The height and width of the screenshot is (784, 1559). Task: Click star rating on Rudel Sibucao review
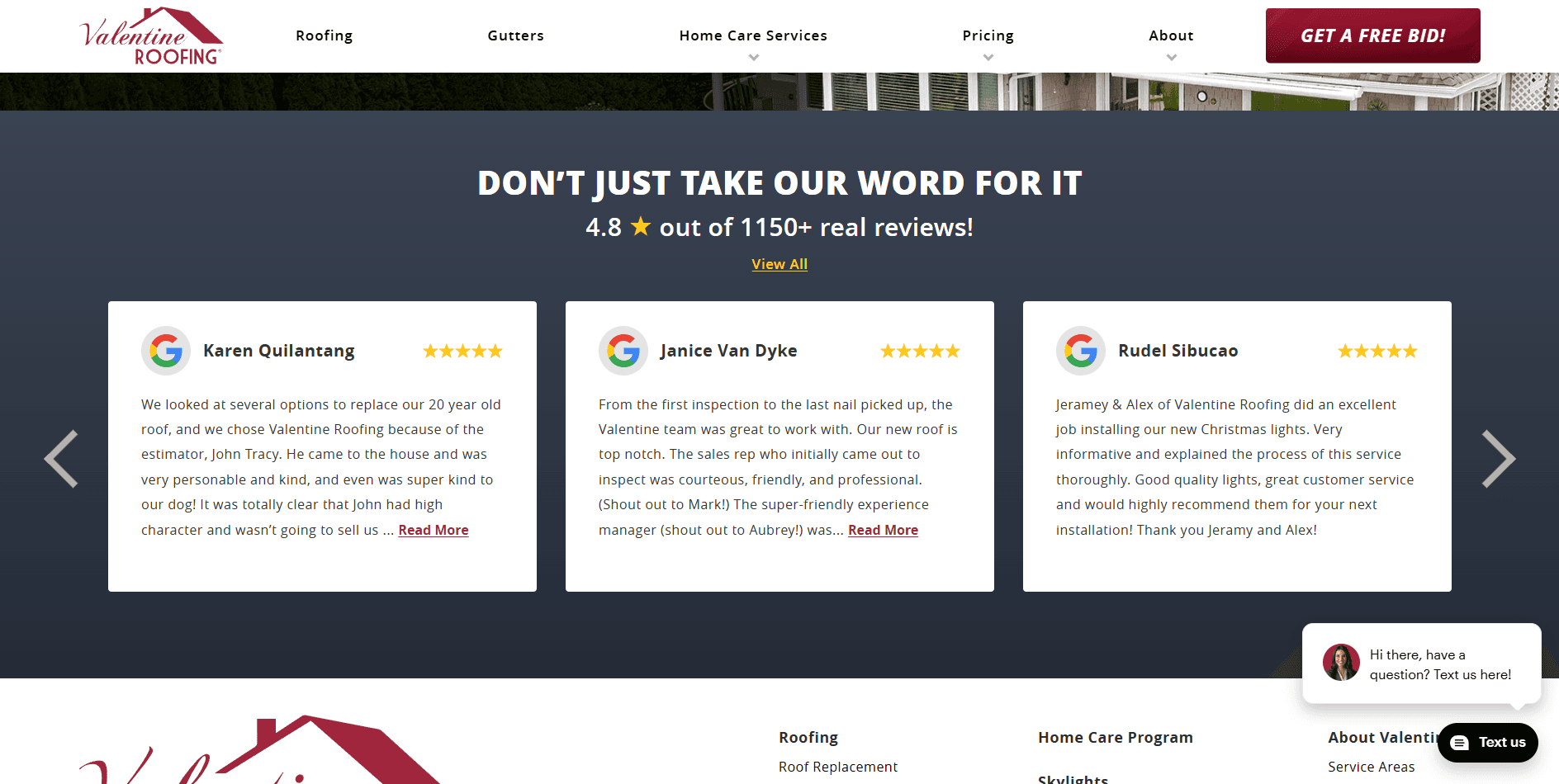click(1377, 351)
